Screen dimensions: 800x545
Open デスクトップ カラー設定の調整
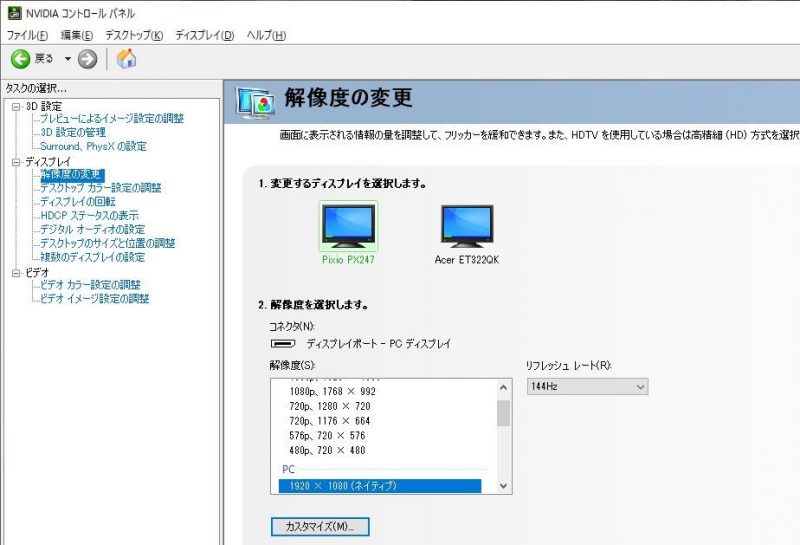click(101, 188)
